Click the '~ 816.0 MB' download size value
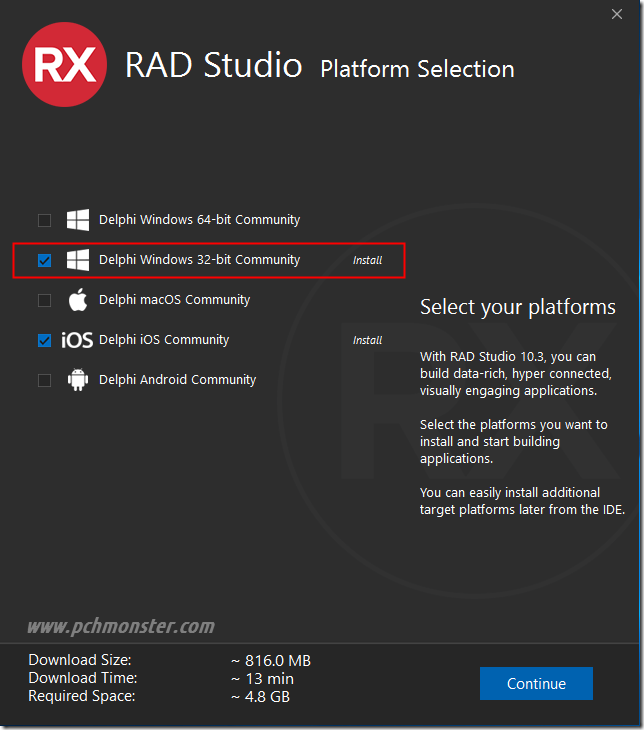 coord(271,661)
